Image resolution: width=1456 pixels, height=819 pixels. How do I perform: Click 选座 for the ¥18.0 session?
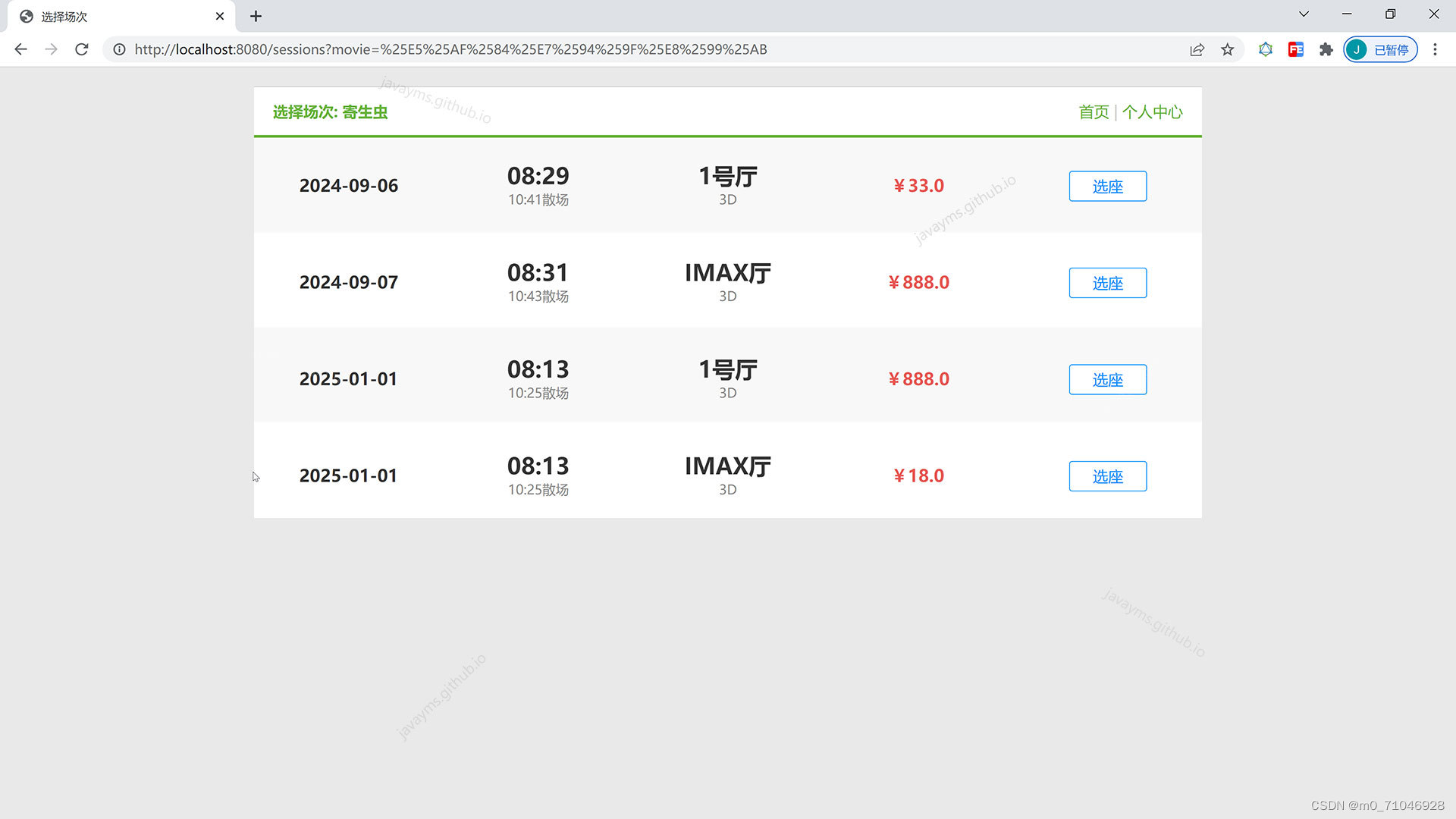1107,476
